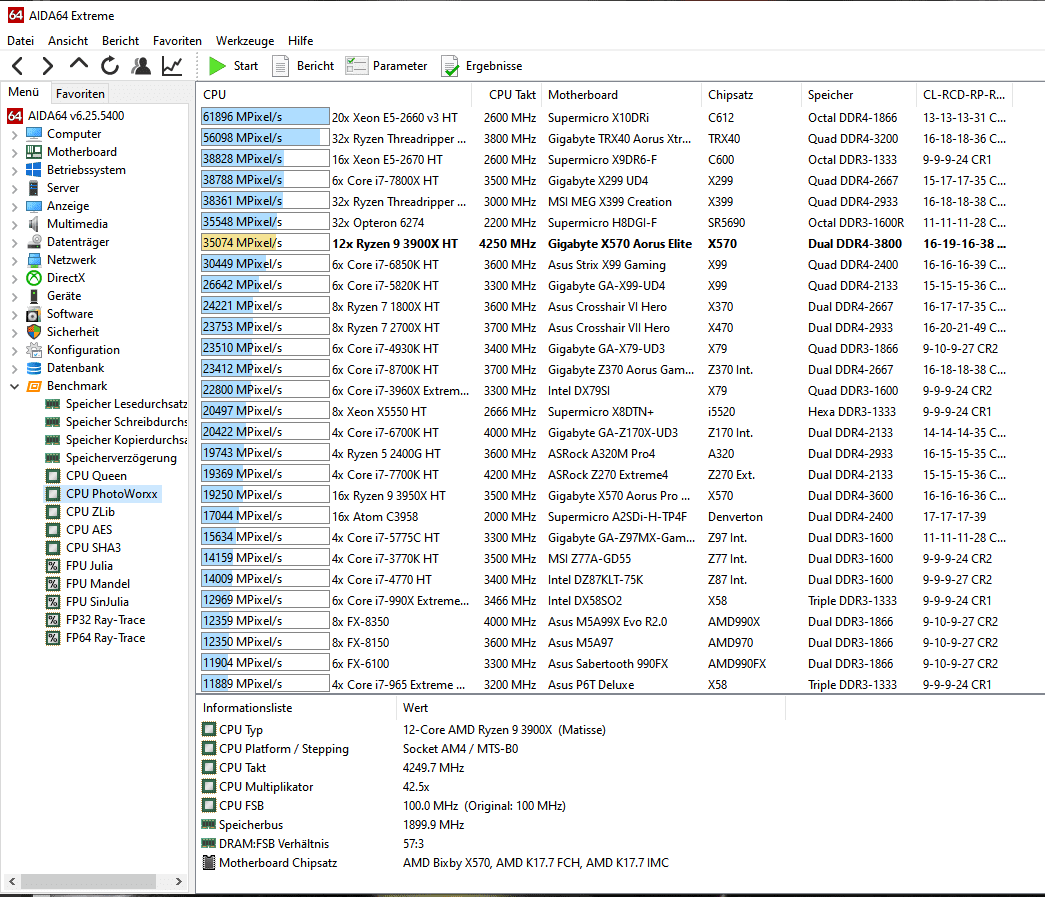Screen dimensions: 1045x897
Task: Select the 35074 MPixel/s Ryzen 9 3900X row
Action: [x=605, y=244]
